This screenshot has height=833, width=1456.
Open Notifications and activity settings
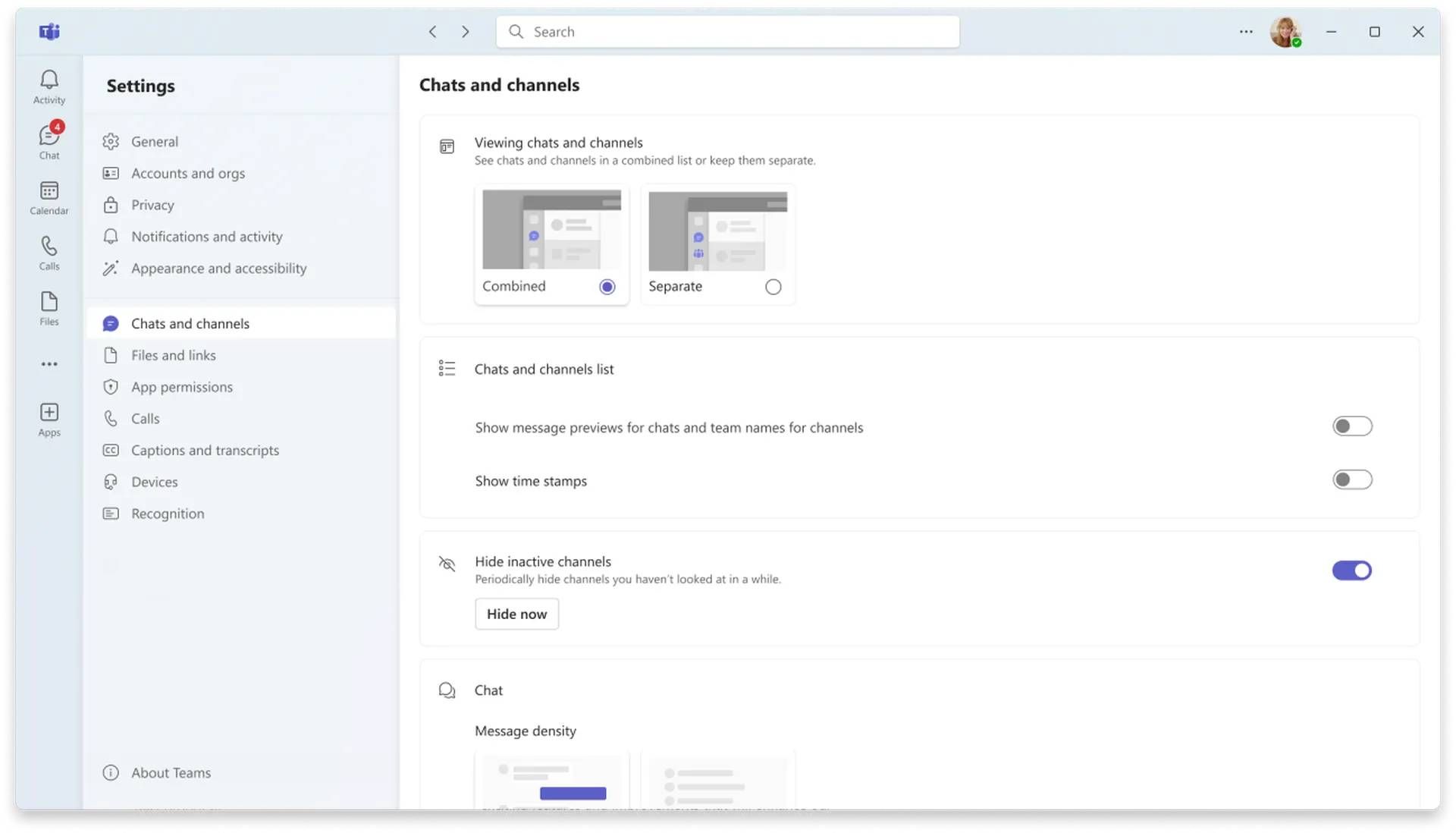(x=206, y=237)
